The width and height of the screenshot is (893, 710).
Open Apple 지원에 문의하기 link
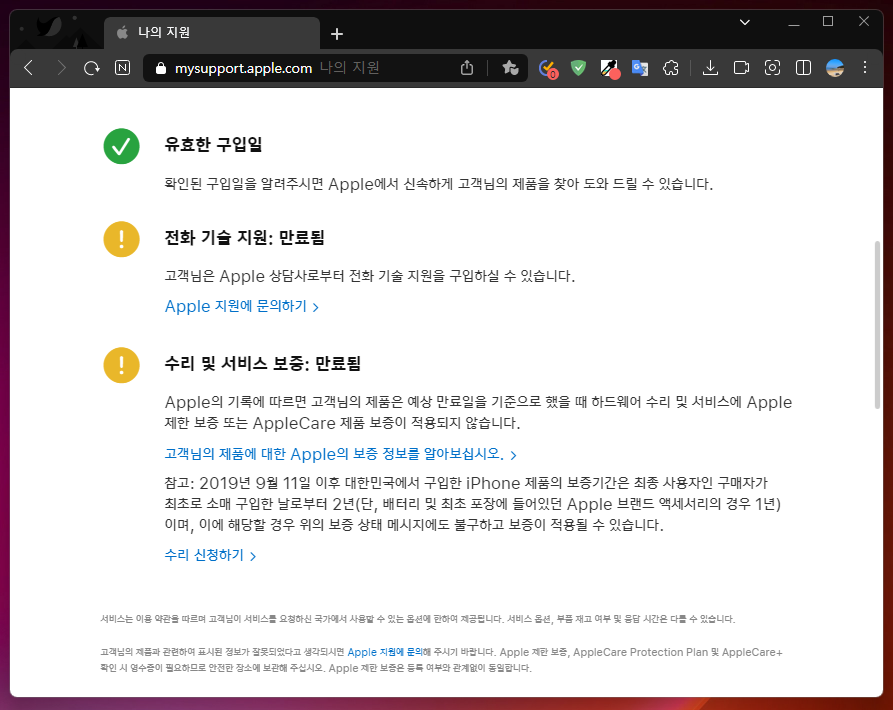241,306
